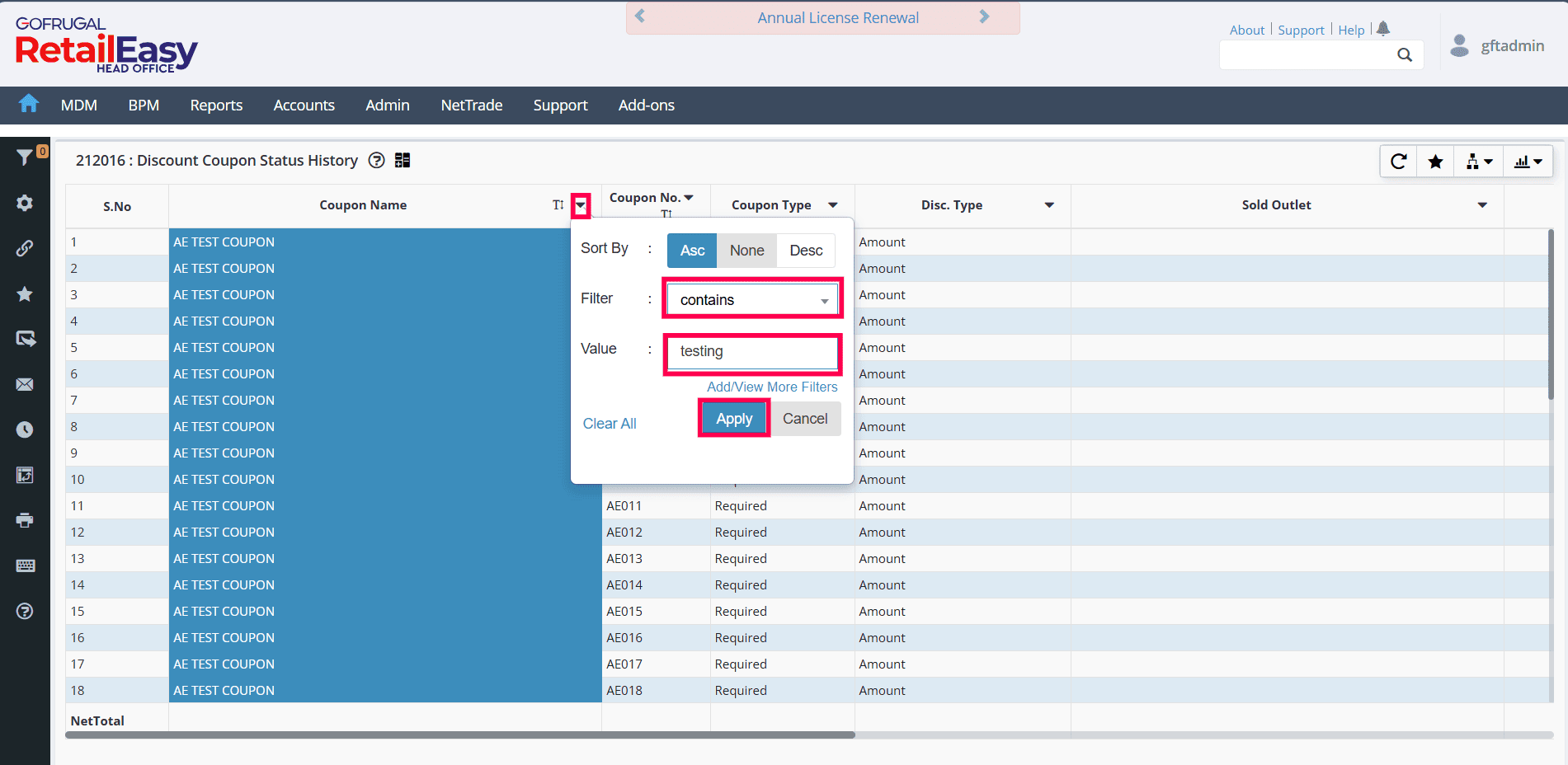Click the Clear All link
This screenshot has width=1568, height=765.
(610, 424)
